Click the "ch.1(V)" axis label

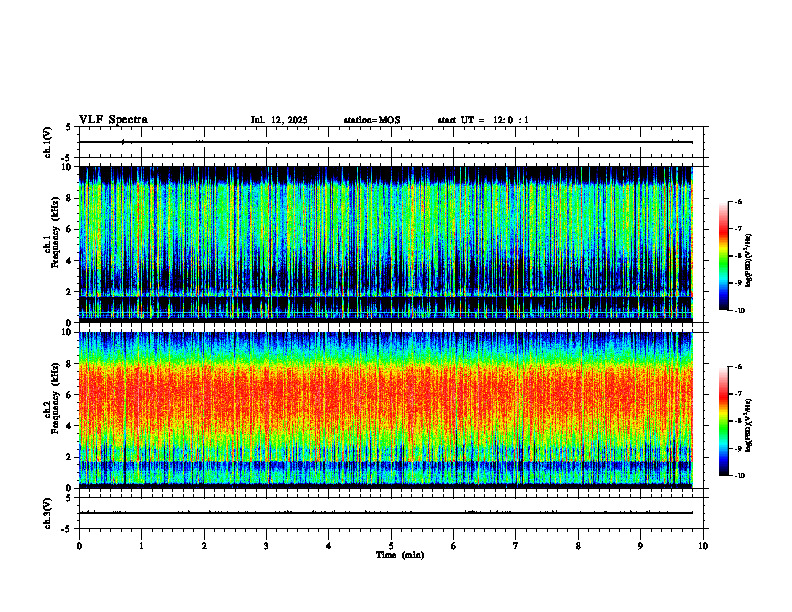click(48, 142)
